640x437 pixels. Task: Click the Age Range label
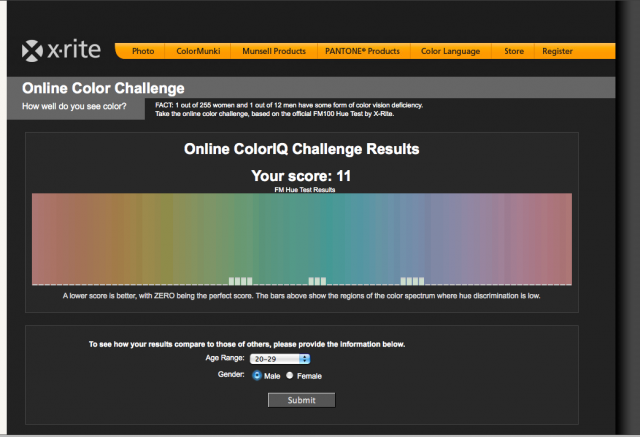[x=225, y=358]
